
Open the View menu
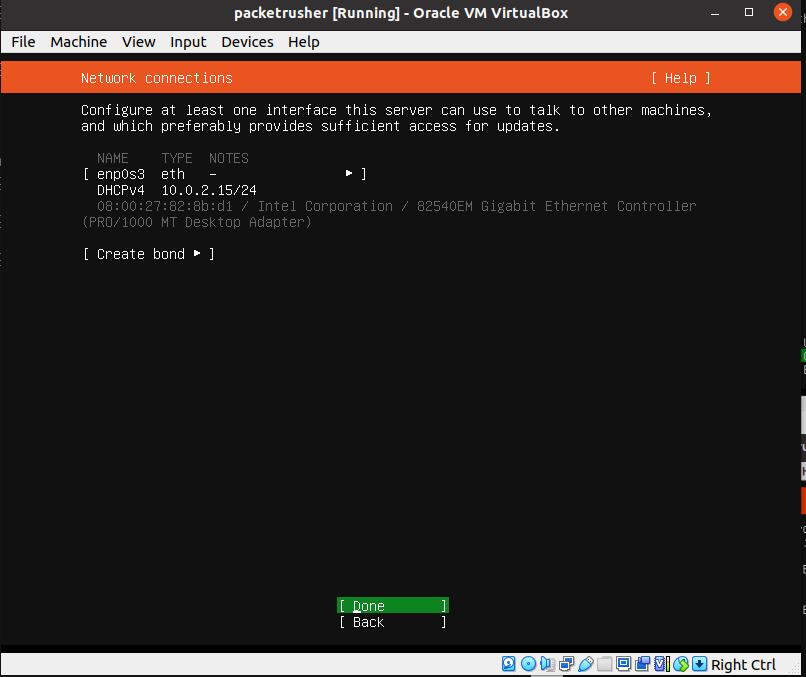(x=138, y=41)
